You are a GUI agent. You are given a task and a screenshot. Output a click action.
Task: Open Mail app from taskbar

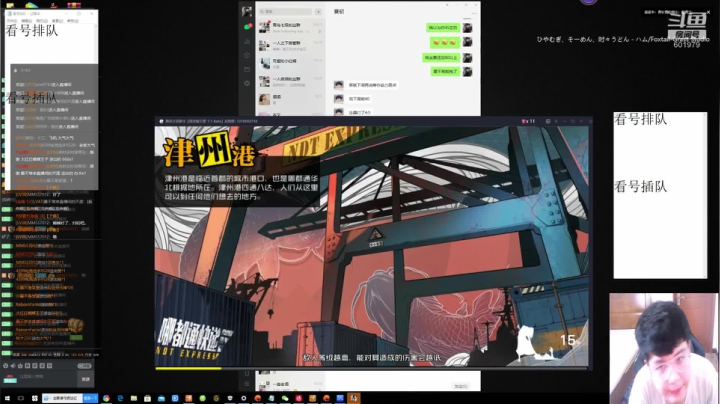[161, 398]
